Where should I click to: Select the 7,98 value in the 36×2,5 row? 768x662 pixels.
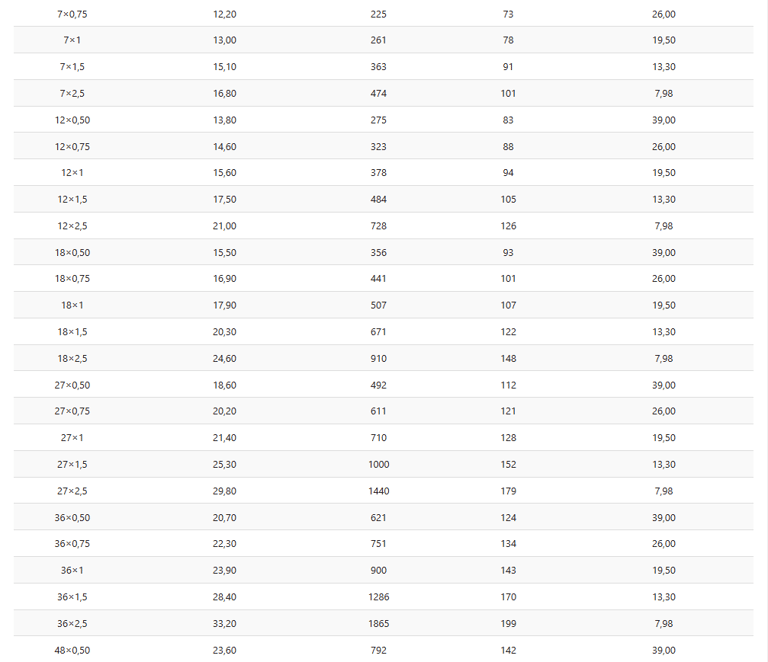(x=664, y=623)
